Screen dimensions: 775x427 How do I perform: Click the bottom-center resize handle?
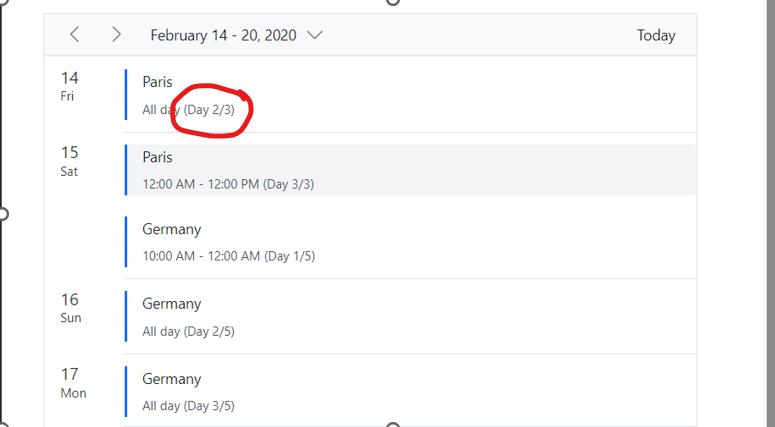(393, 425)
